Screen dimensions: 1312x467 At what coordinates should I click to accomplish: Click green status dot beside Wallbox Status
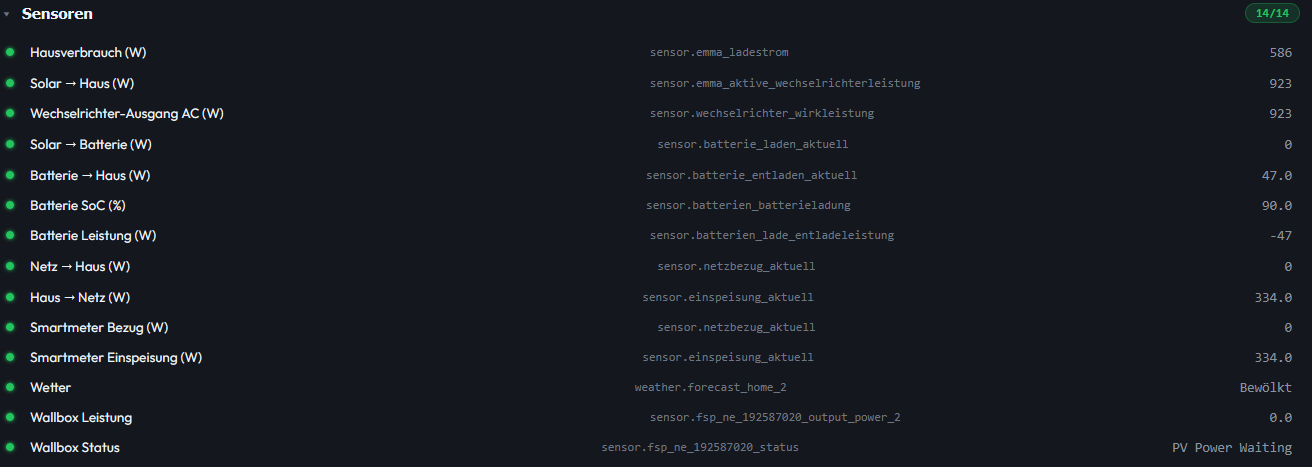pos(10,447)
